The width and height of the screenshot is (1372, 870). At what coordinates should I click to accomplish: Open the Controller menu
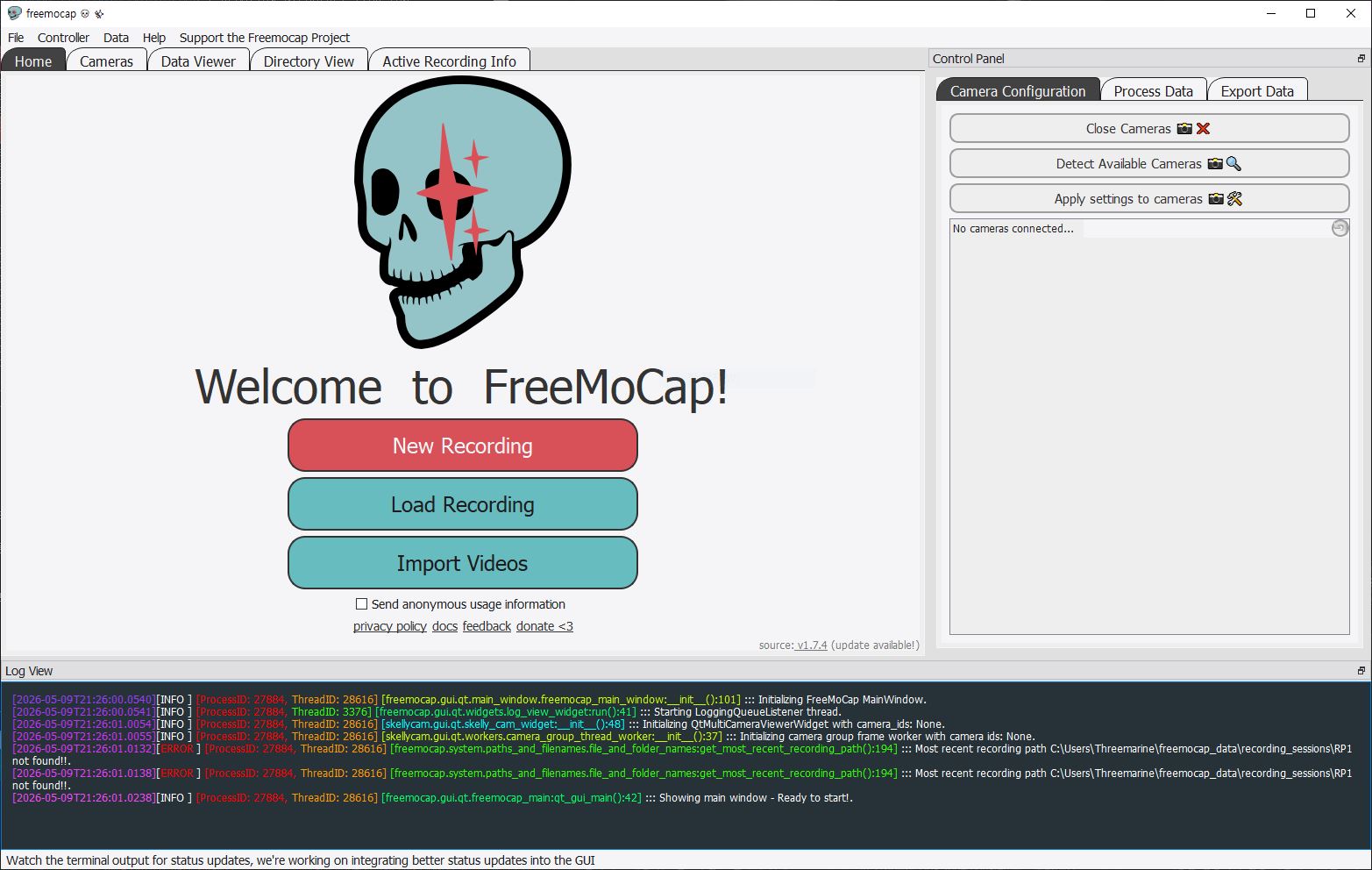[63, 38]
